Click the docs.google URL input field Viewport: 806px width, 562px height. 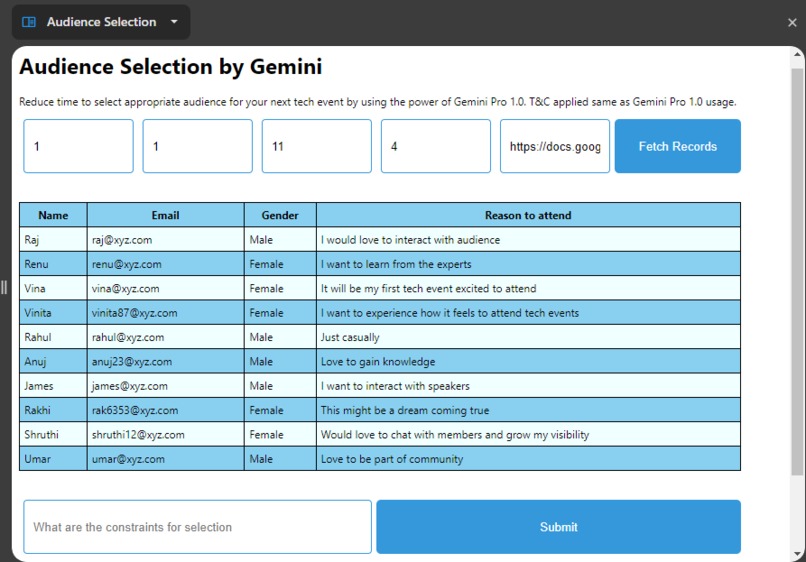pyautogui.click(x=555, y=147)
